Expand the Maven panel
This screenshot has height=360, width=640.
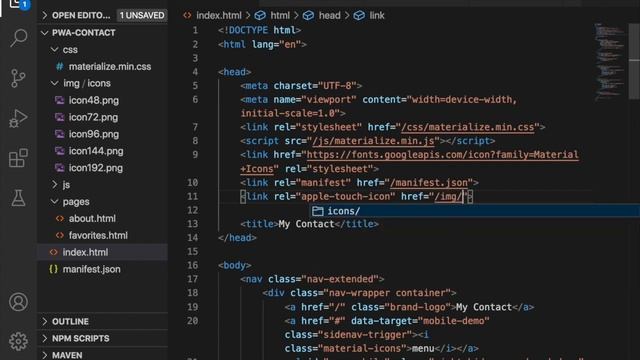click(44, 355)
